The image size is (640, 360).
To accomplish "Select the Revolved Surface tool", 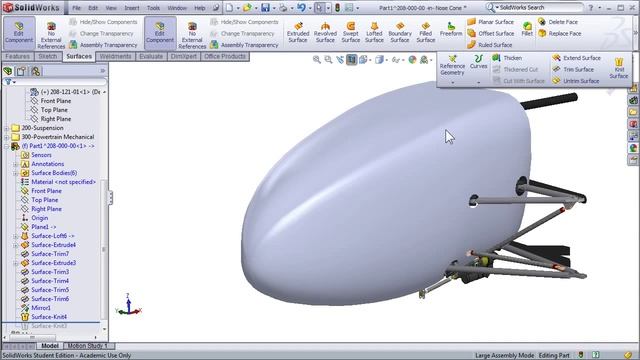I will coord(325,32).
